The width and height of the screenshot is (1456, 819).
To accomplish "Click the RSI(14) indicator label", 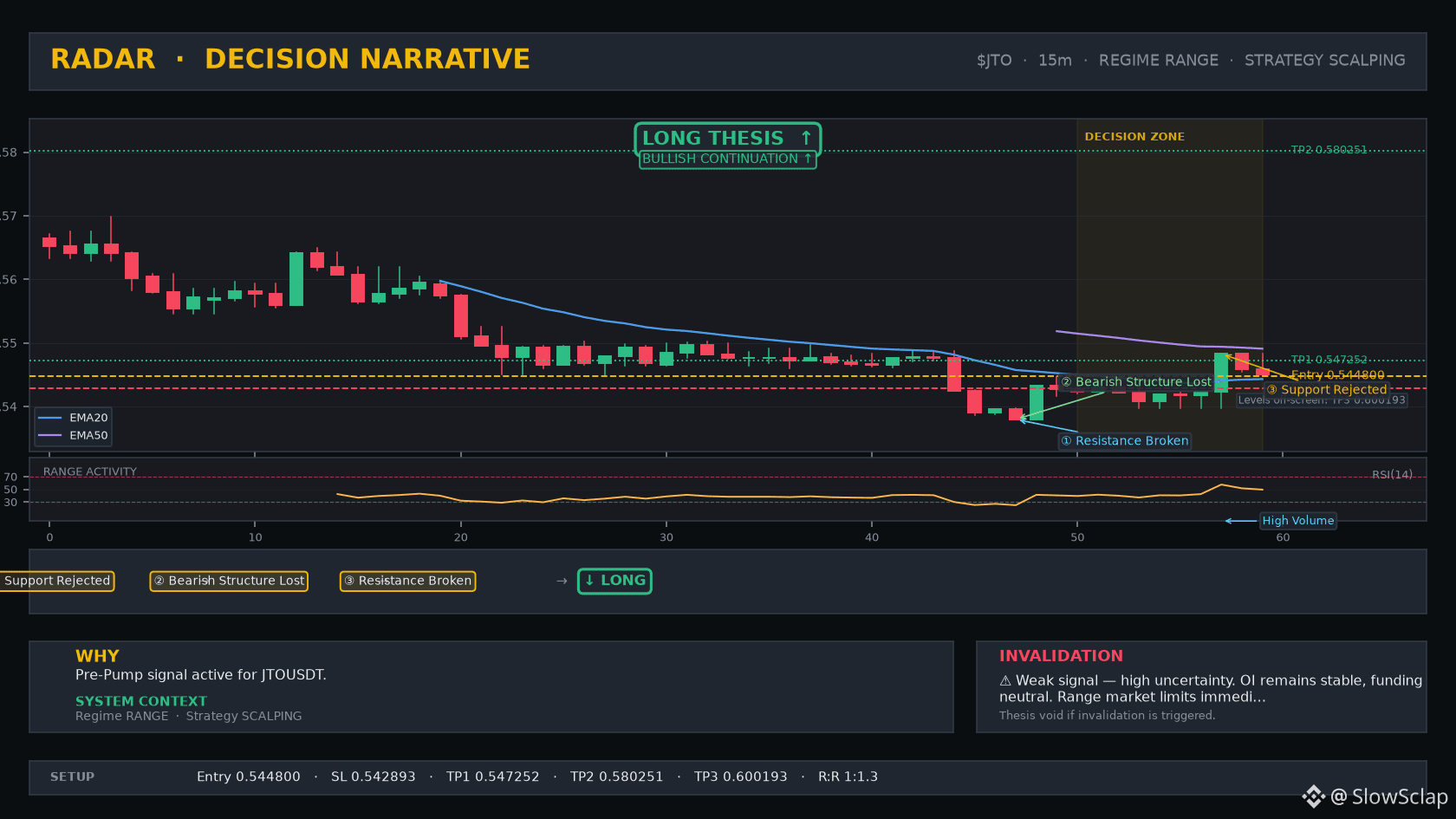I will pos(1392,475).
